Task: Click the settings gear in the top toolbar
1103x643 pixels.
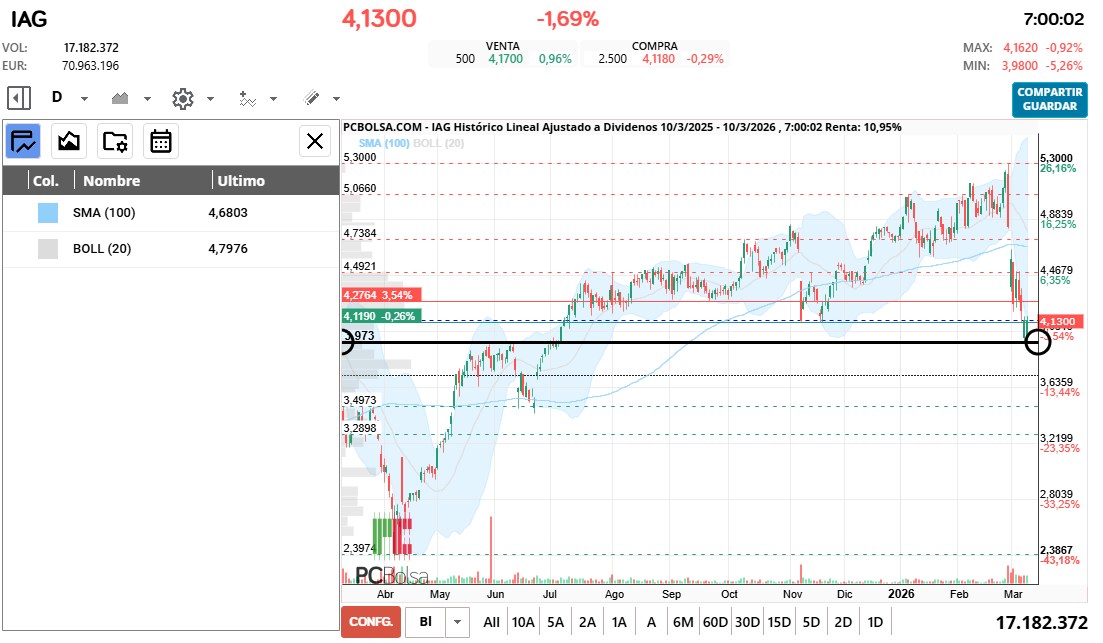Action: click(x=183, y=98)
